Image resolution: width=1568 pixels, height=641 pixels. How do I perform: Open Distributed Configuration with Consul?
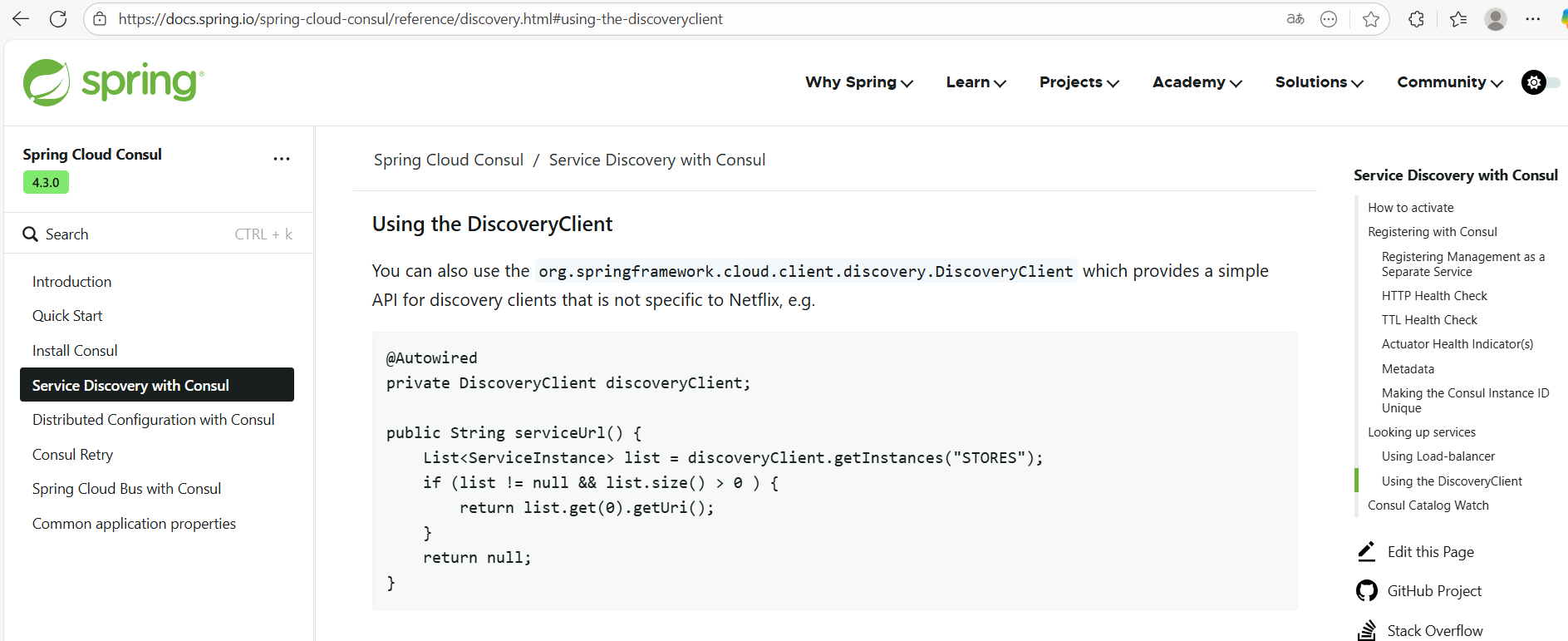coord(153,420)
